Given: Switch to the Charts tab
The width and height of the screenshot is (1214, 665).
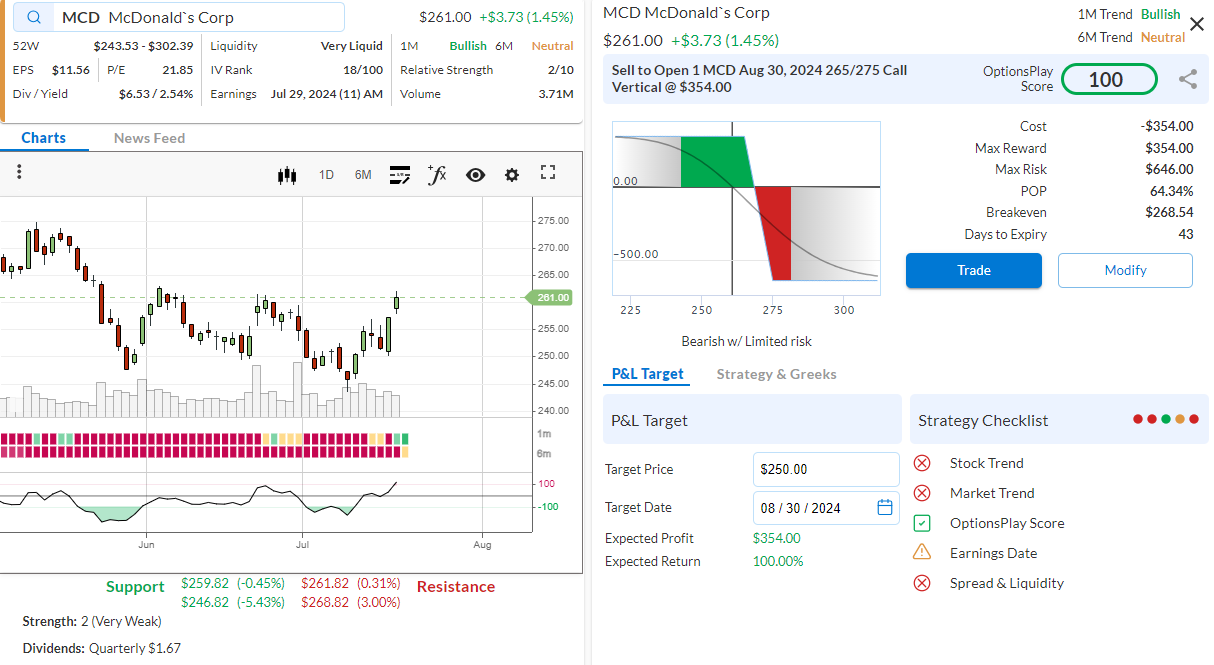Looking at the screenshot, I should [44, 138].
